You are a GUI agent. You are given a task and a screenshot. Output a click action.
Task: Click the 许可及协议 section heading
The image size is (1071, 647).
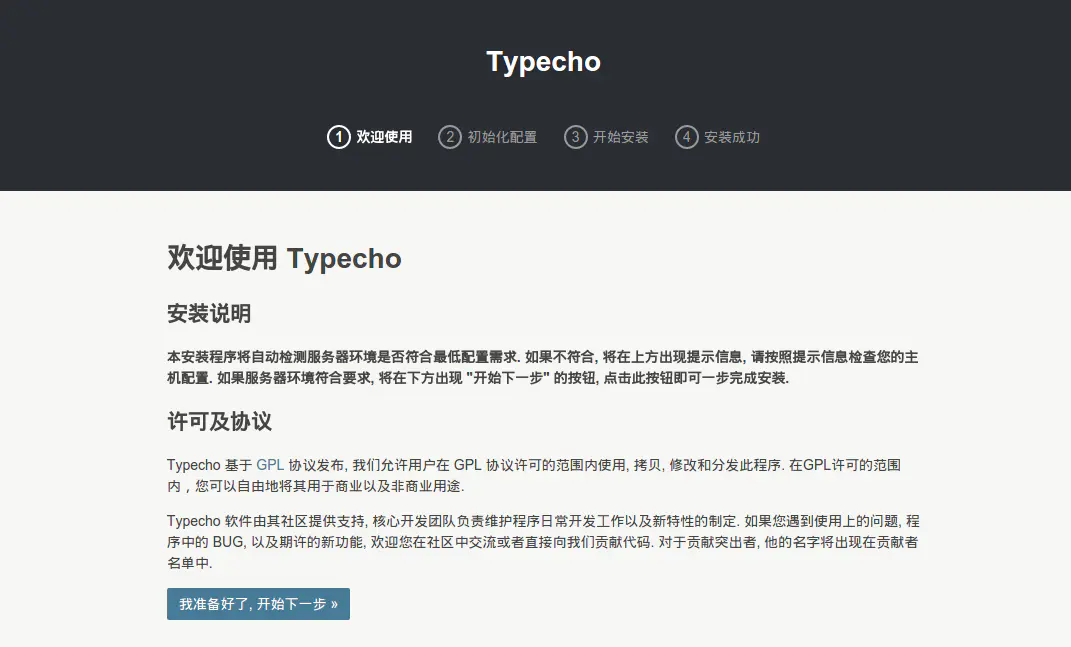[219, 421]
